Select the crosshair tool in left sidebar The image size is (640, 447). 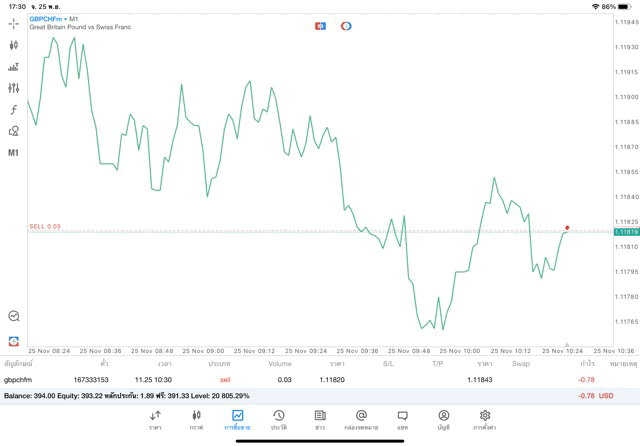(14, 23)
